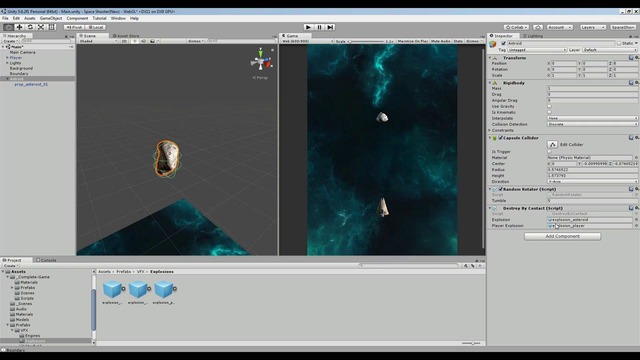640x360 pixels.
Task: Open the Rigidbody component gear menu
Action: click(x=636, y=83)
